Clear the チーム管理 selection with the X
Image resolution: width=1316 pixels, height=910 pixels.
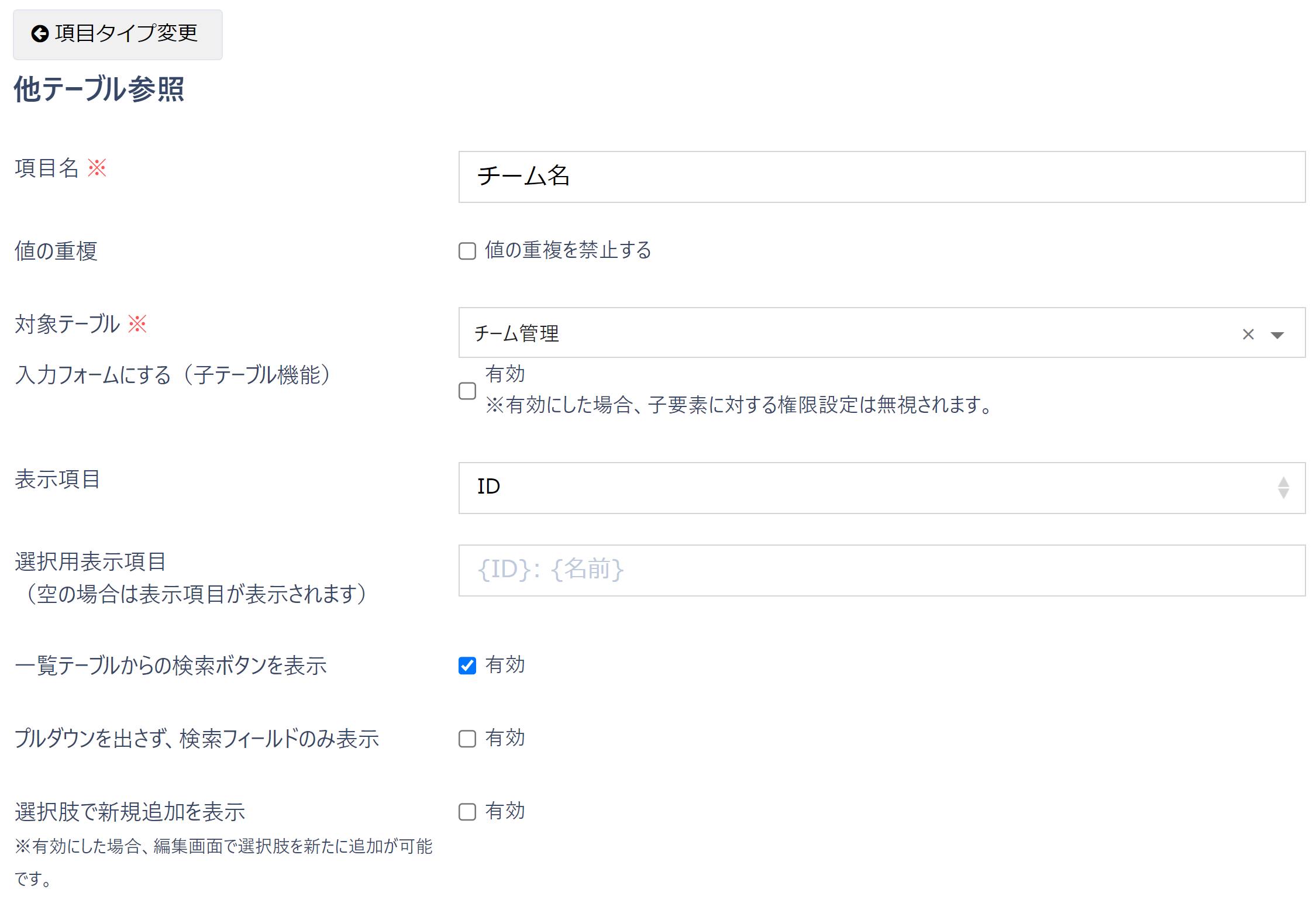click(x=1248, y=334)
